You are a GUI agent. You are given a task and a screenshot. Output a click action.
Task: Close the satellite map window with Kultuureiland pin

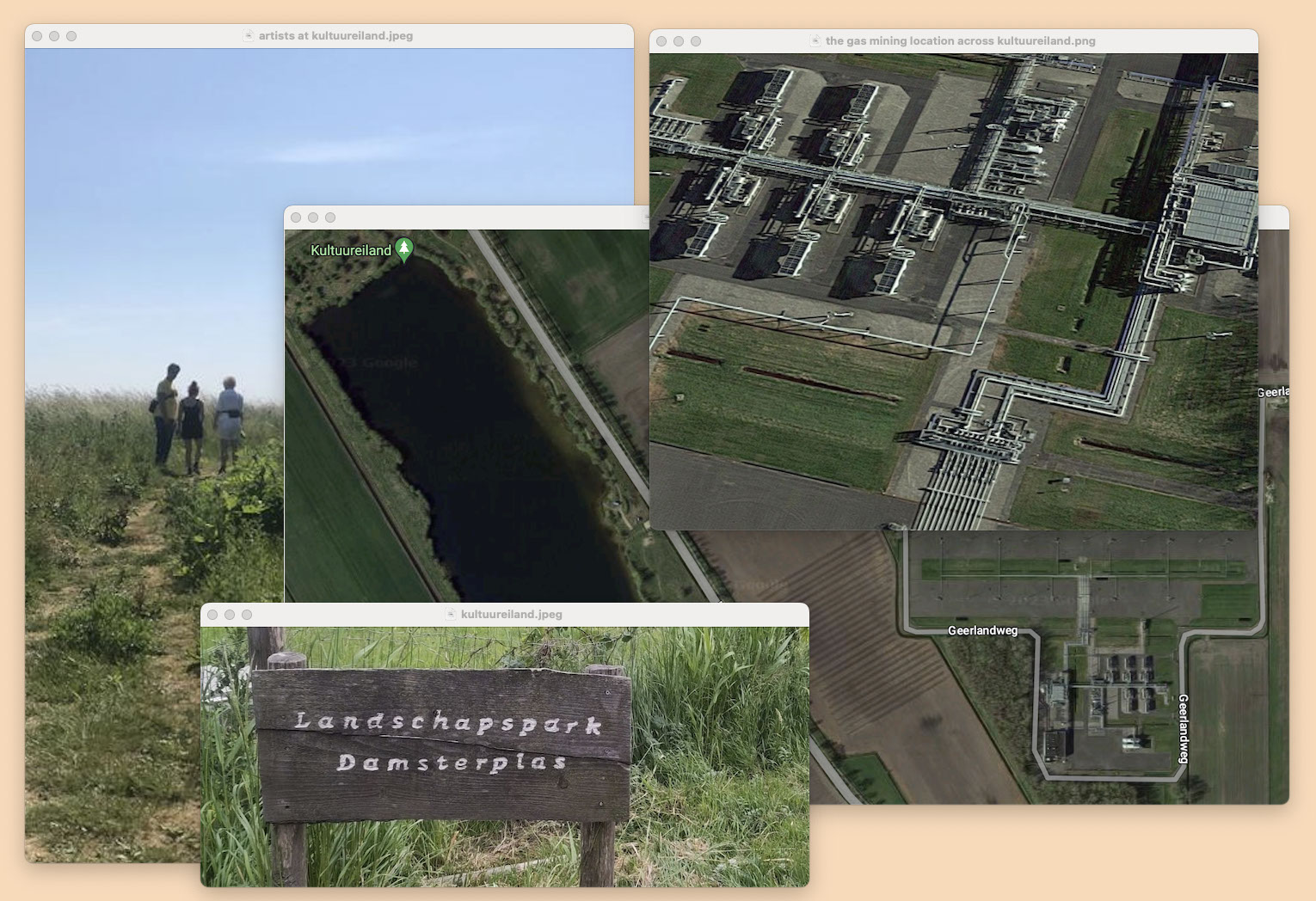296,218
